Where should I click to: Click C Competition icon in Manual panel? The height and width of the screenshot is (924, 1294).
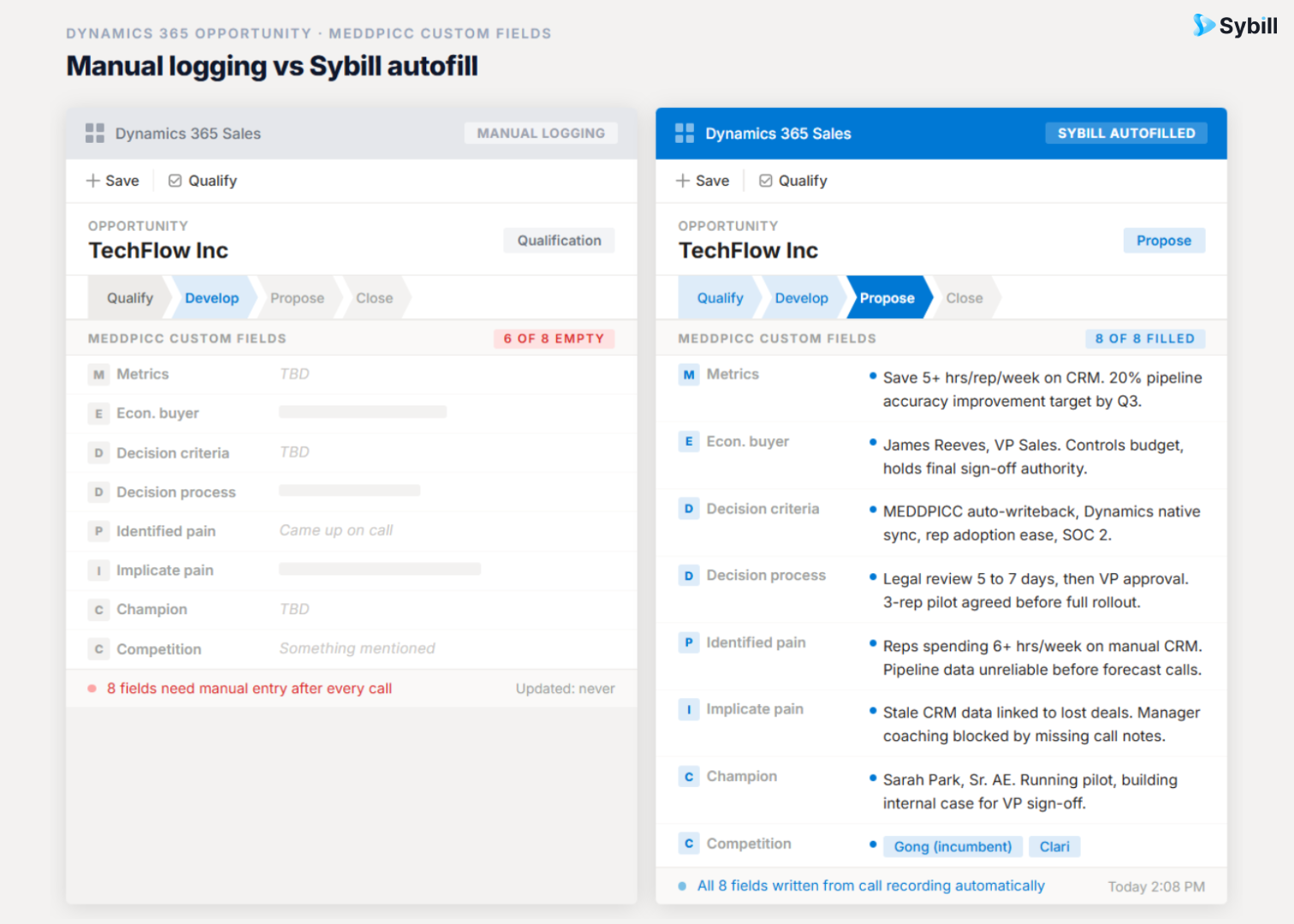(98, 649)
